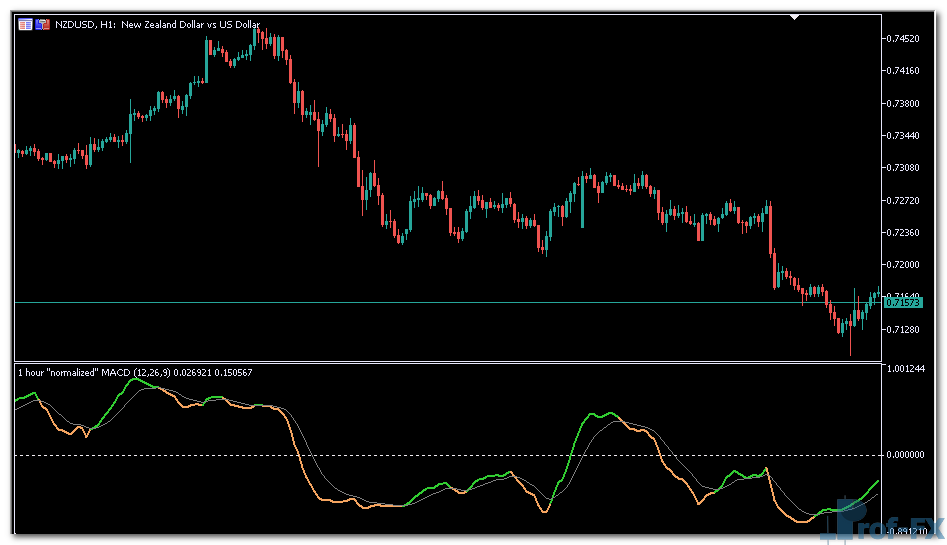The width and height of the screenshot is (947, 545).
Task: Click the 0.71280 price scale label
Action: point(903,329)
